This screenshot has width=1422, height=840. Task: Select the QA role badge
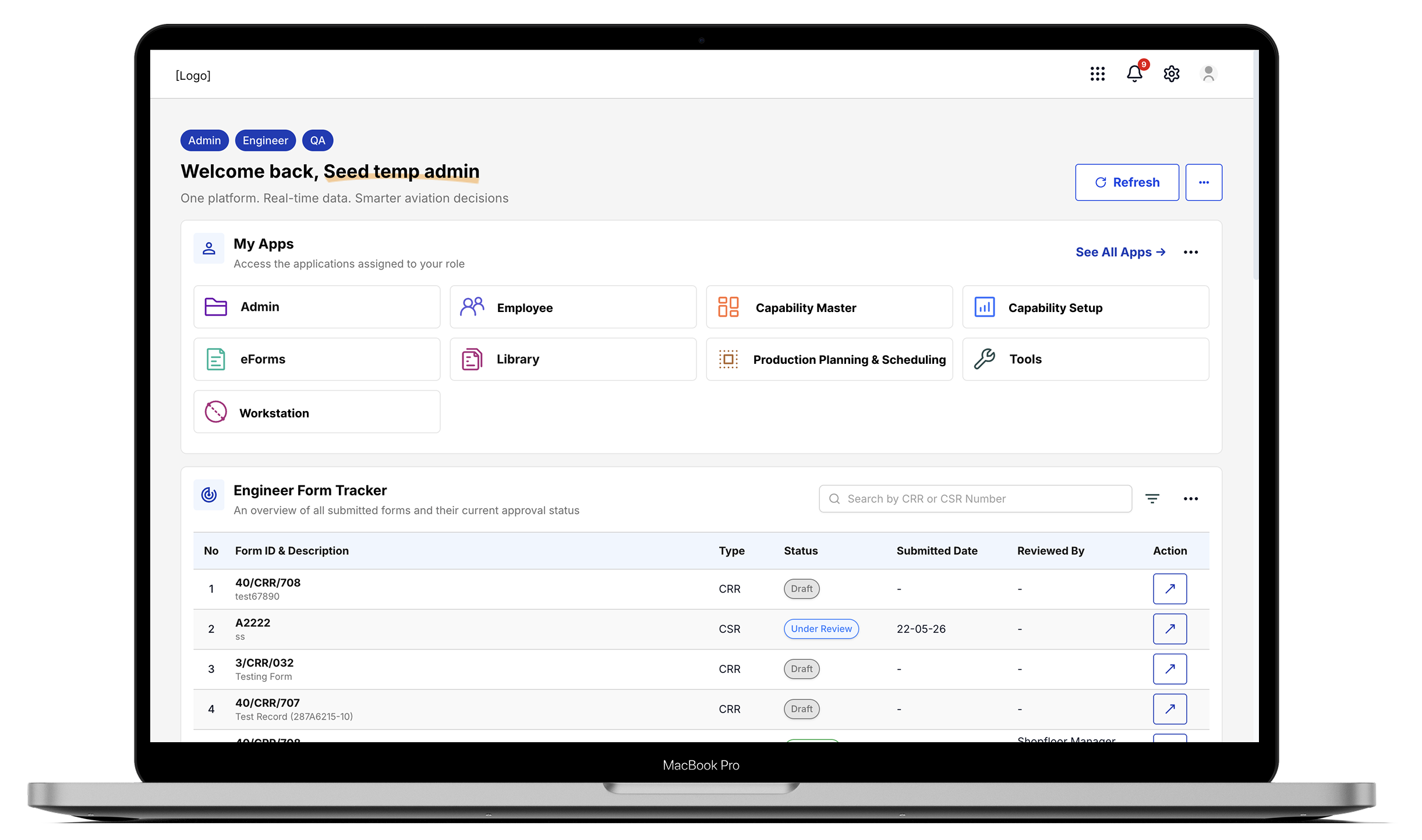pos(317,140)
